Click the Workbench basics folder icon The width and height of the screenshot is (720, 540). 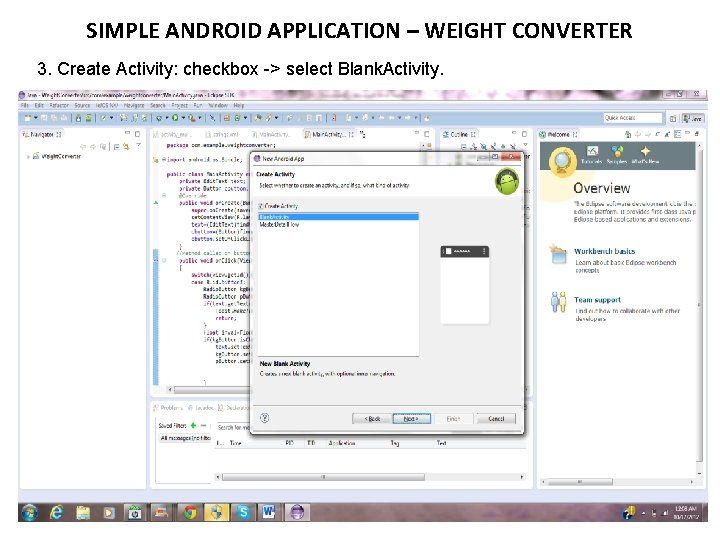point(559,254)
